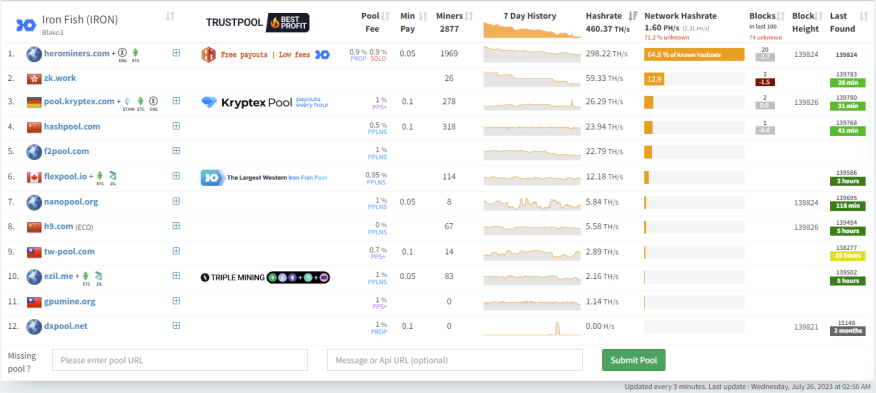The width and height of the screenshot is (876, 393).
Task: Open the hashpool.com pool link
Action: tap(72, 127)
